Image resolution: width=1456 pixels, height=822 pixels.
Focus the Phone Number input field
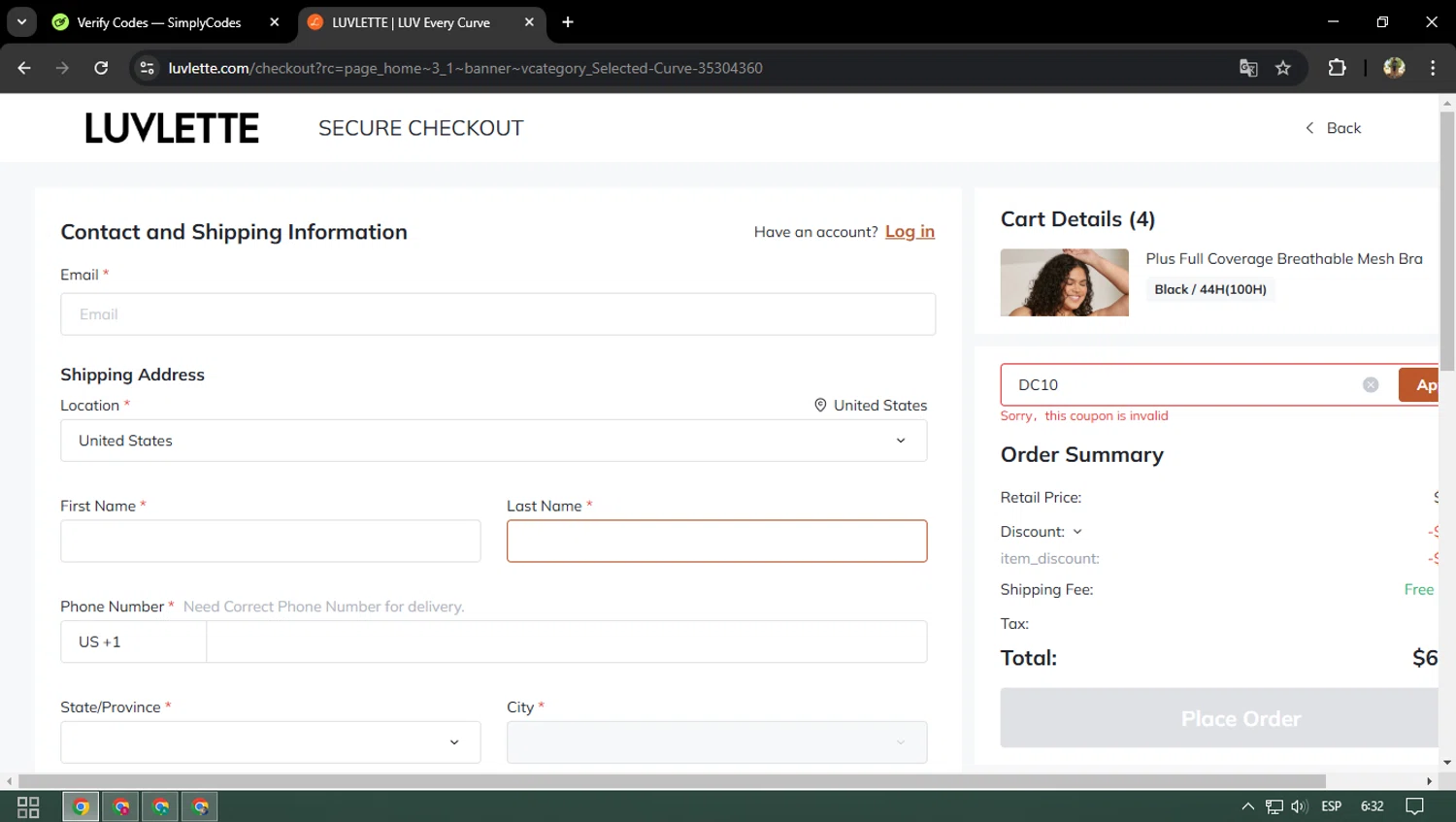(x=566, y=641)
